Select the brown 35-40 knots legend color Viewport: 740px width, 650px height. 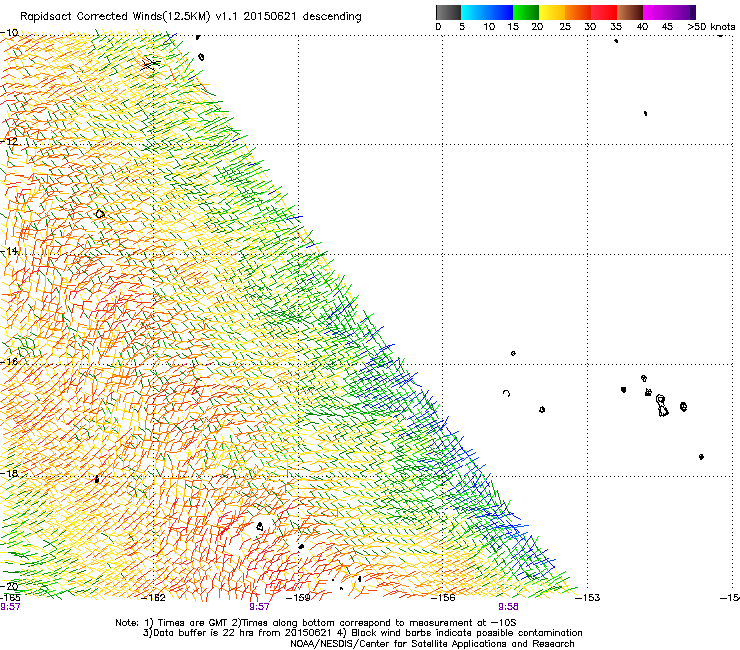pyautogui.click(x=630, y=12)
